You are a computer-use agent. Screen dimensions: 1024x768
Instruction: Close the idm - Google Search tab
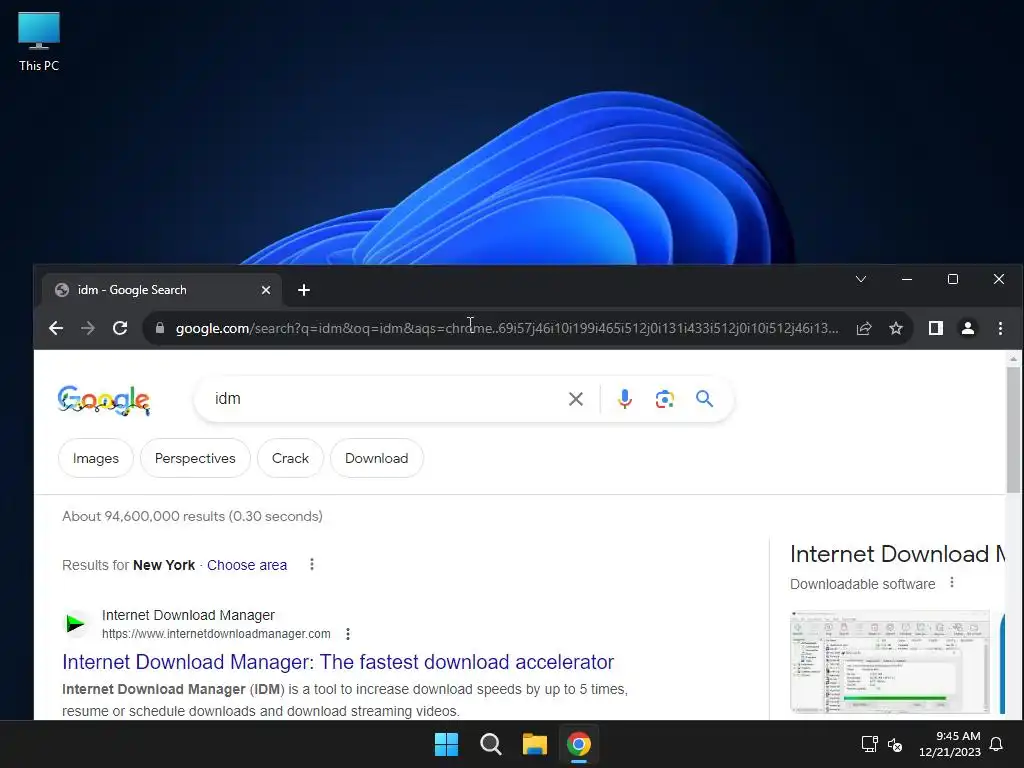[x=266, y=290]
